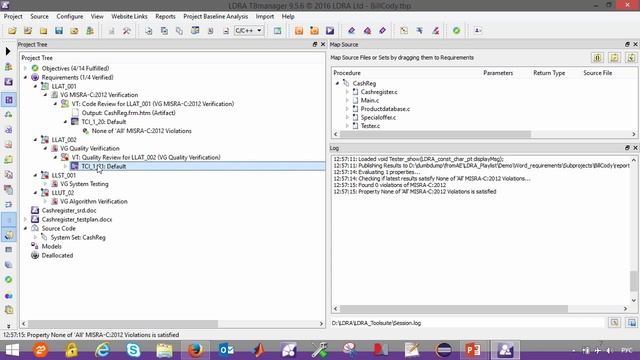Click the third purple tag toolbar icon

click(x=382, y=31)
